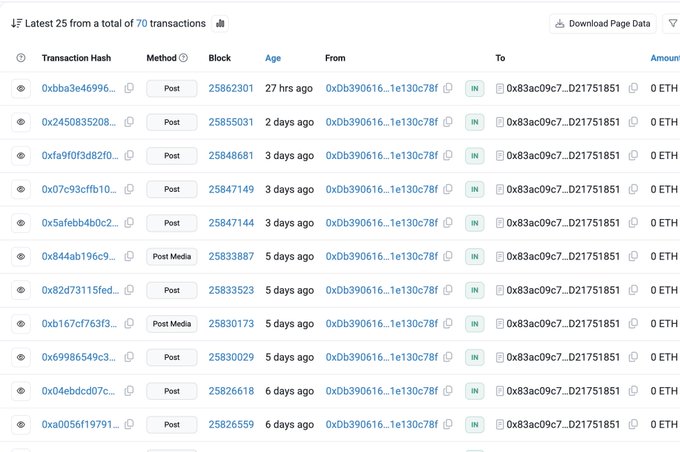
Task: Copy the From address in block 25848681 row
Action: coord(448,155)
